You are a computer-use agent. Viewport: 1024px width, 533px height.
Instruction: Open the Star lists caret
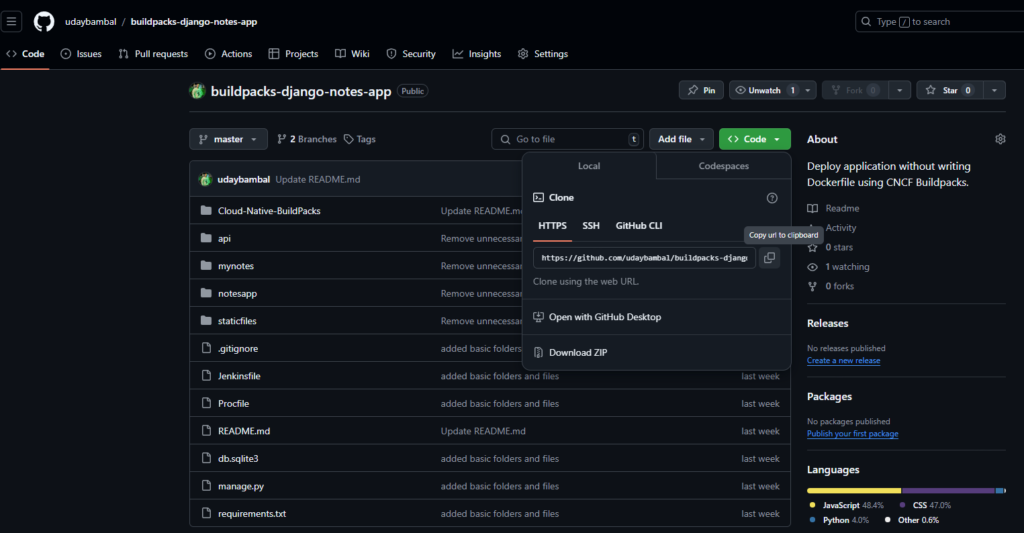tap(994, 90)
